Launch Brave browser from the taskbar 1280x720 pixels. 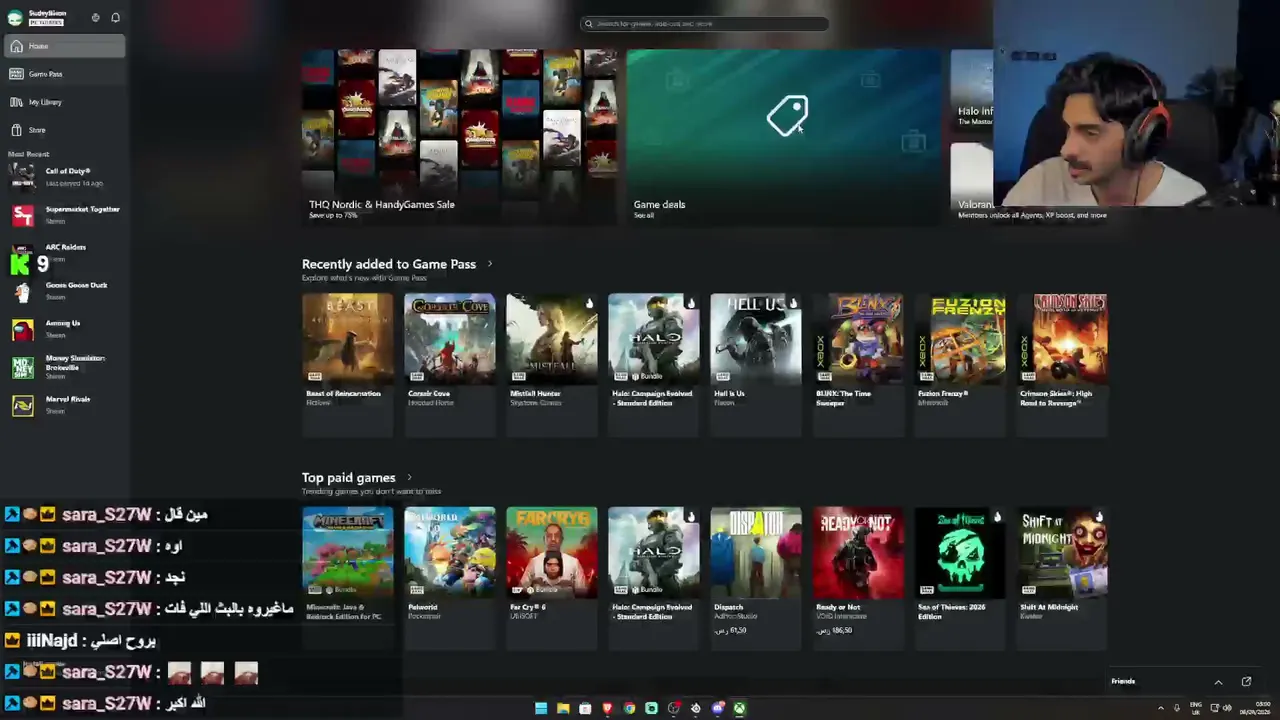607,709
